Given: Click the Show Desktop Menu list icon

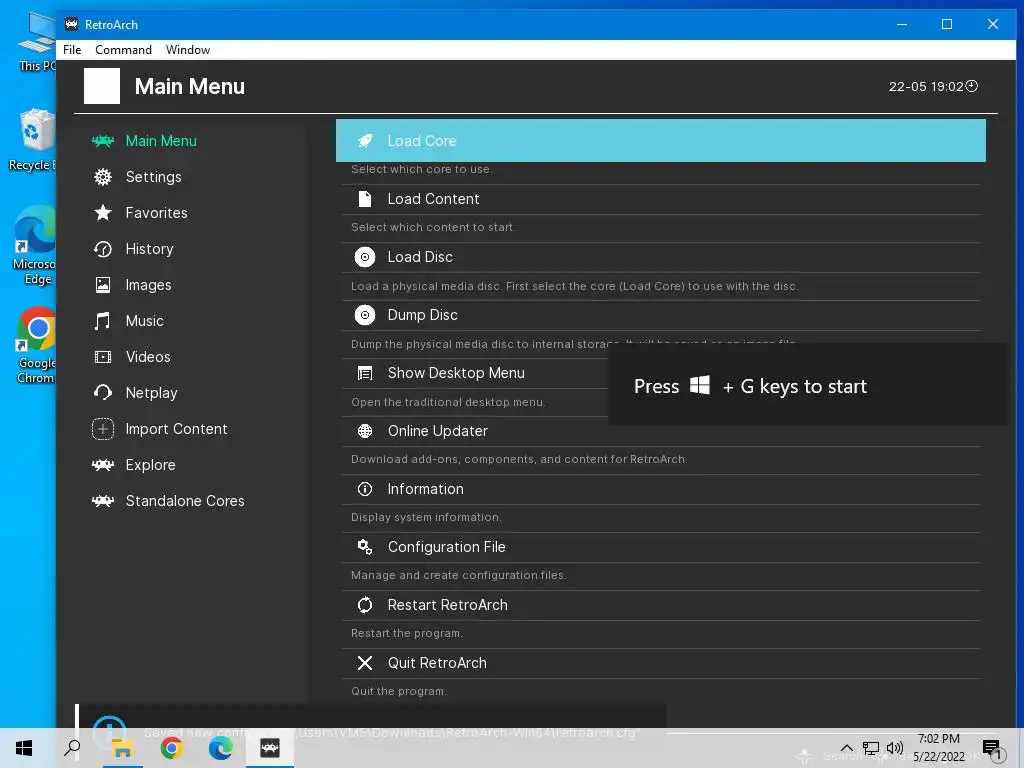Looking at the screenshot, I should (365, 374).
